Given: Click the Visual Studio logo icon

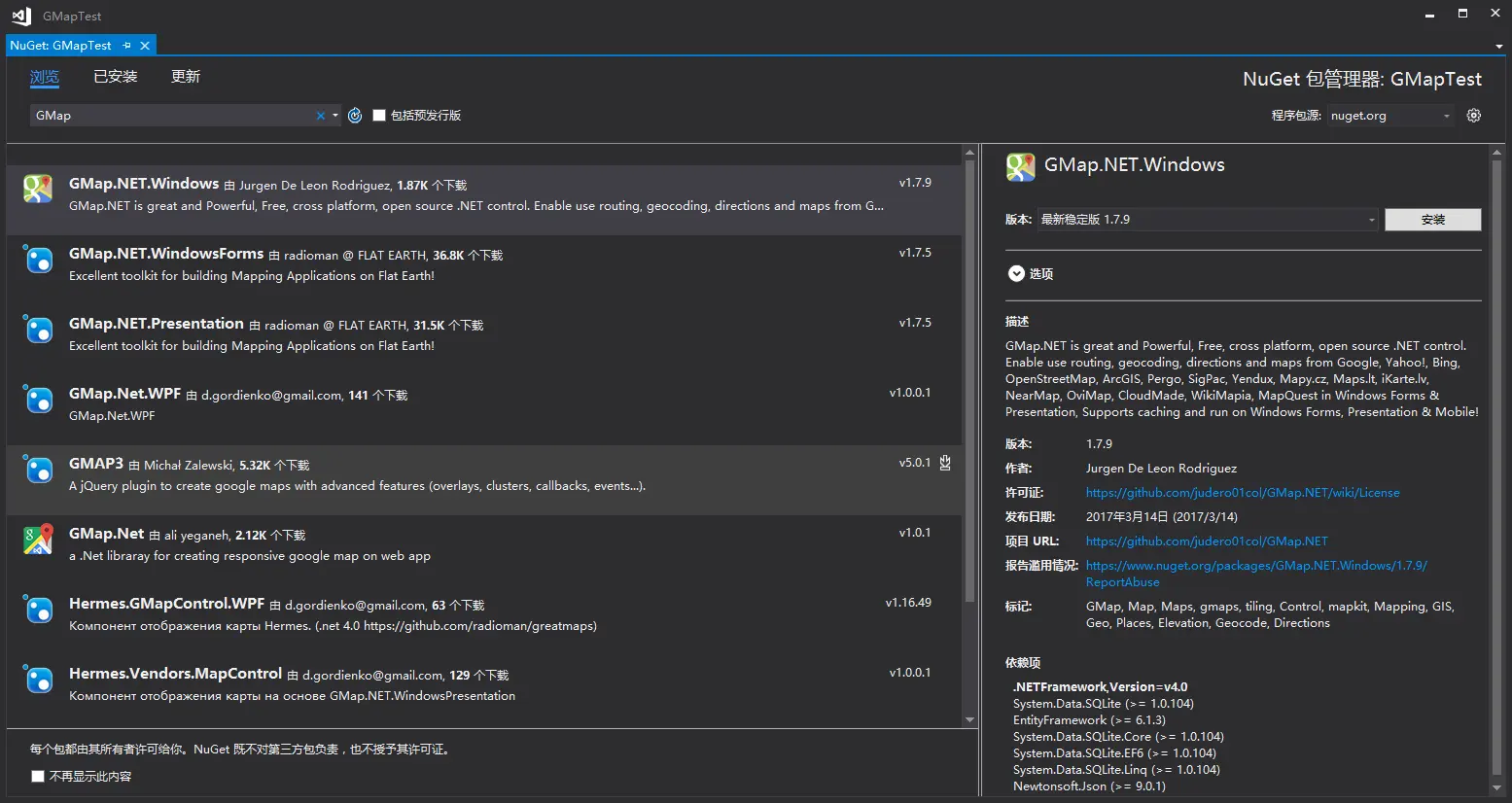Looking at the screenshot, I should click(x=21, y=16).
